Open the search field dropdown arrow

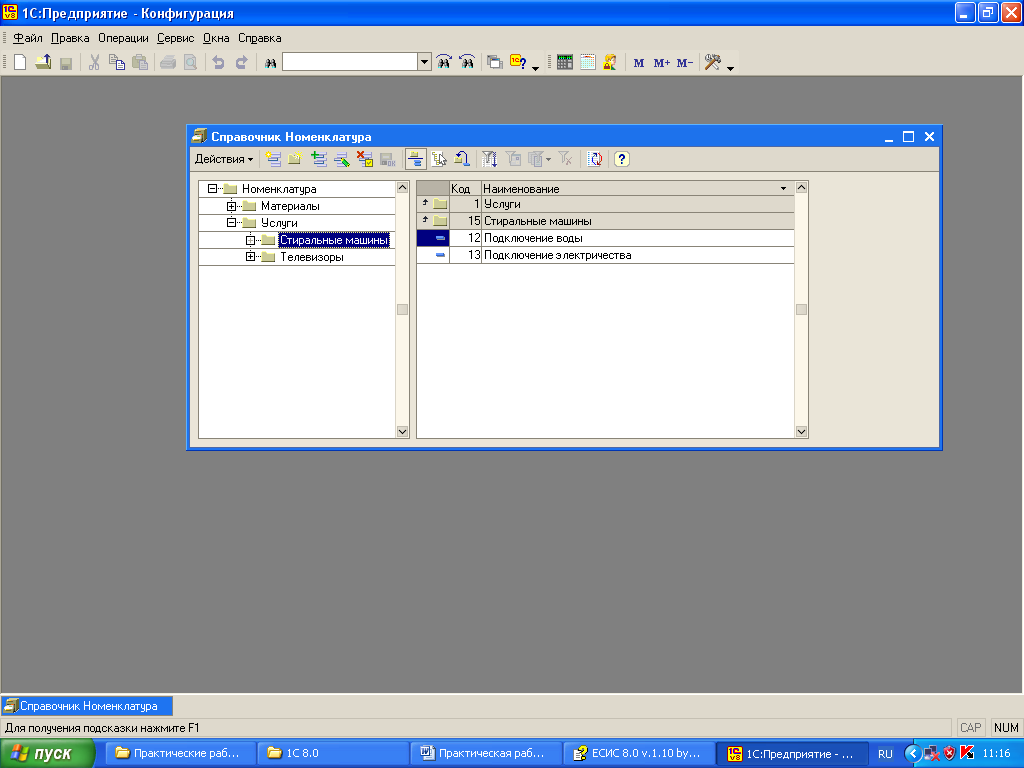pos(424,63)
